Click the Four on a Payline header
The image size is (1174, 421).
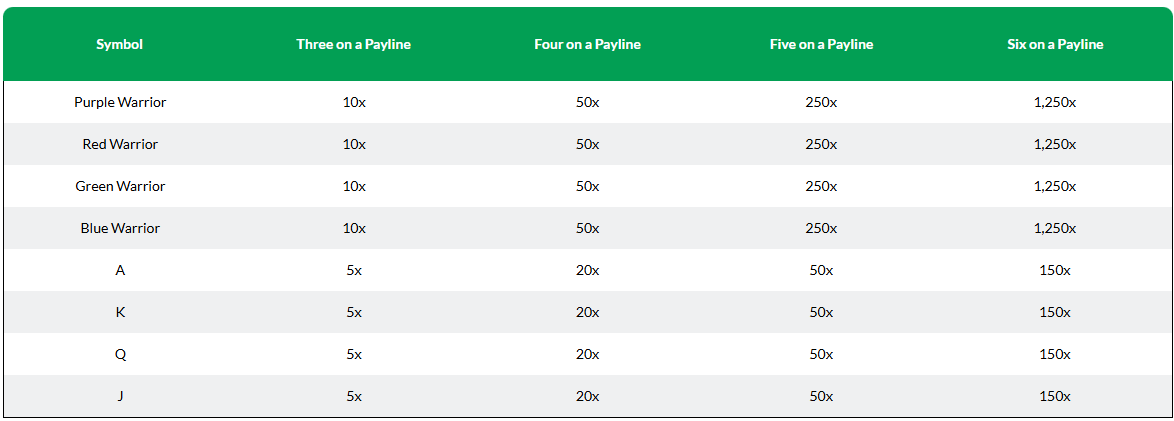[x=587, y=44]
